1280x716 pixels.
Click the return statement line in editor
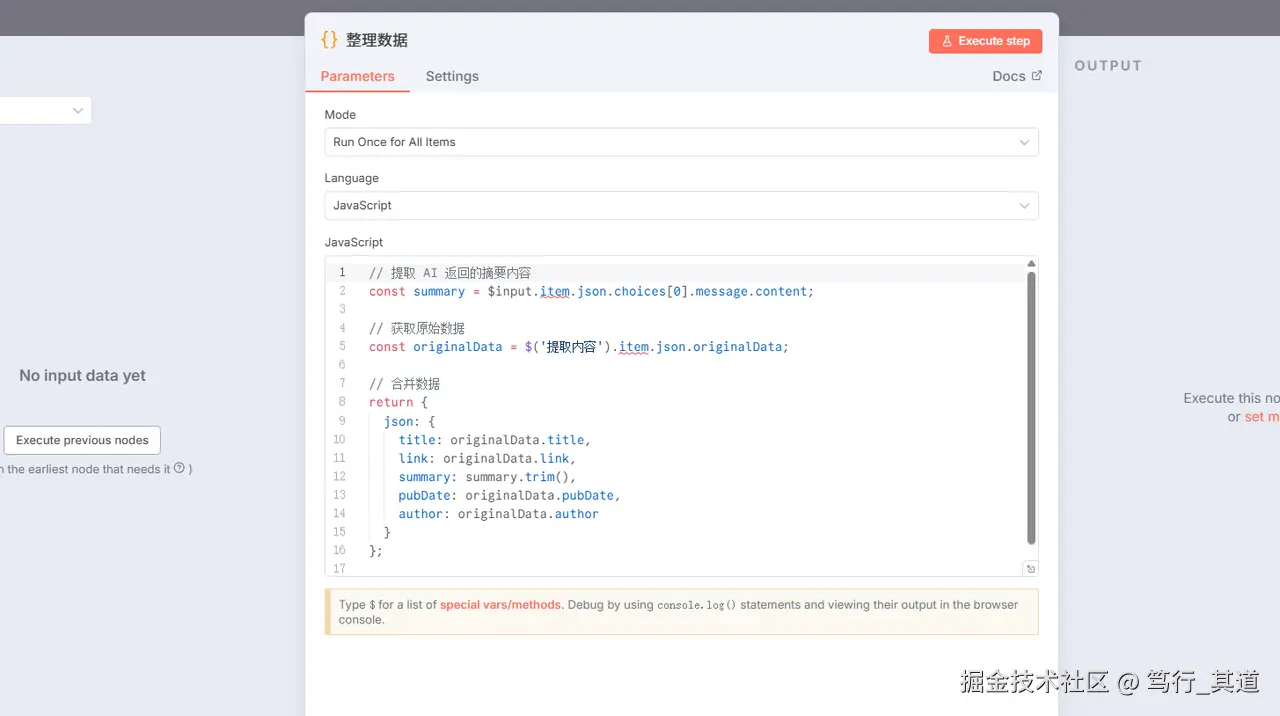398,402
